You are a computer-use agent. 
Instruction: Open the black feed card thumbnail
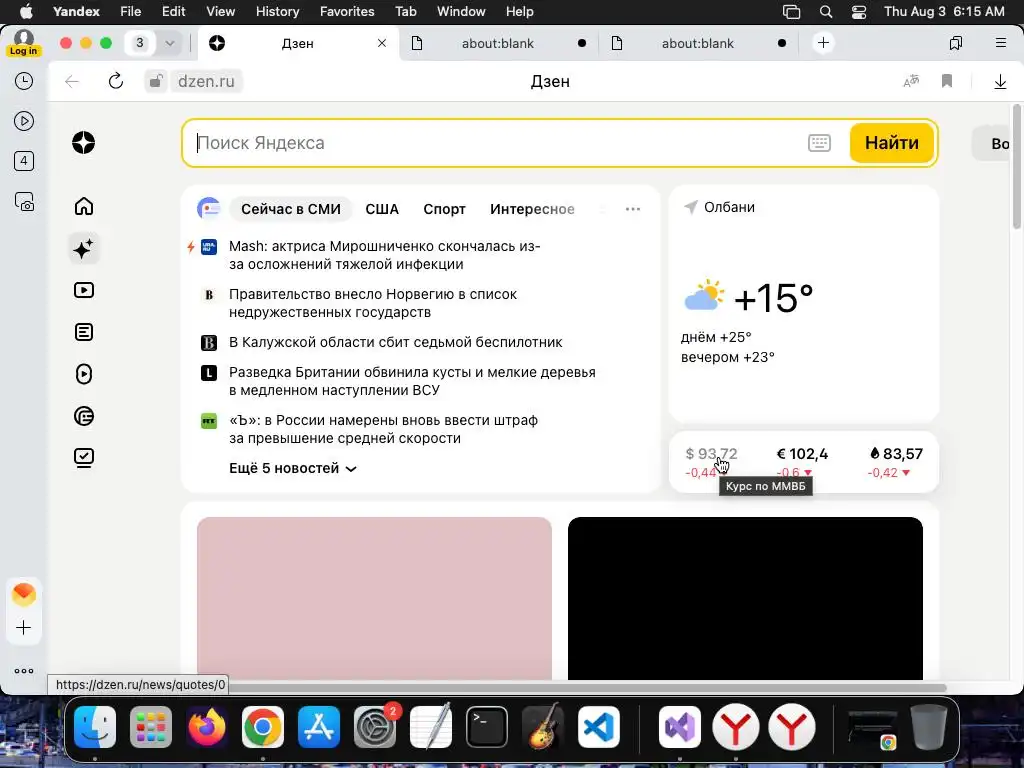click(745, 598)
